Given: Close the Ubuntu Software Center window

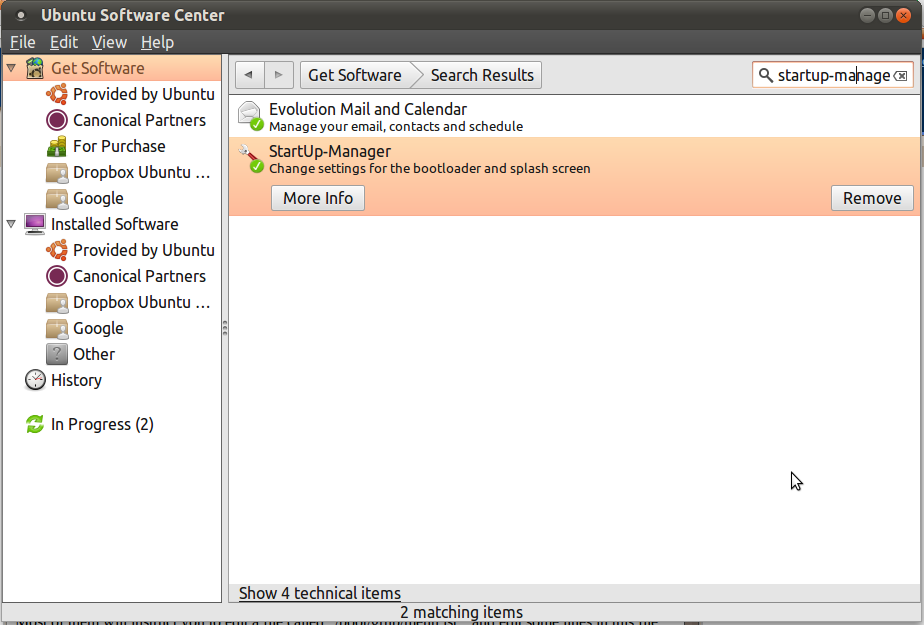Looking at the screenshot, I should tap(903, 15).
